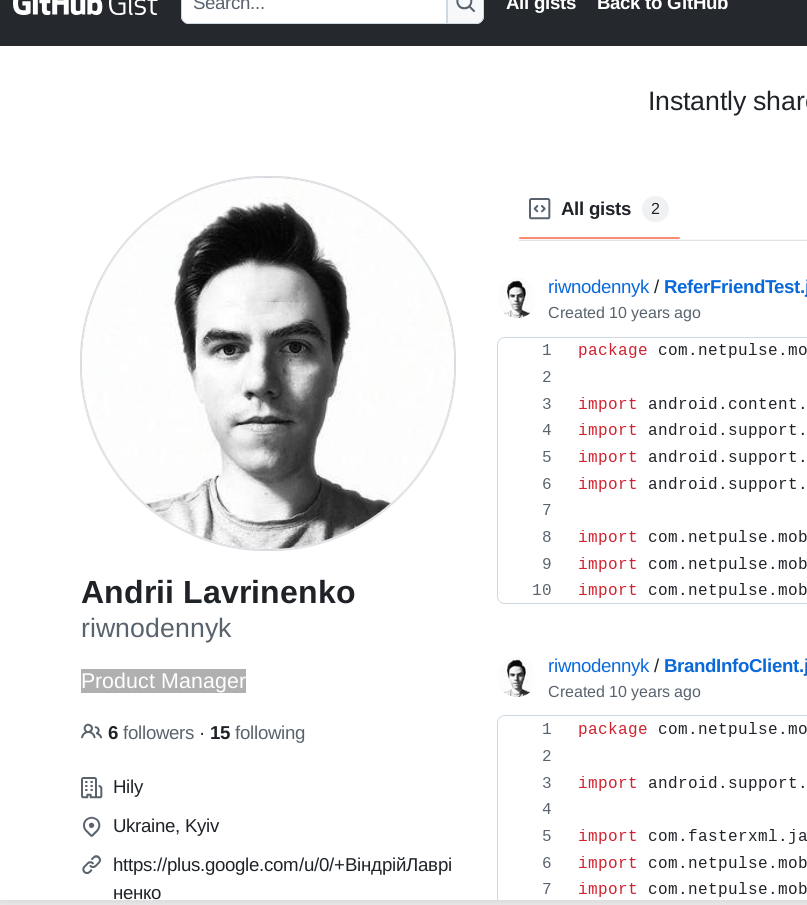Open riwnodennyk link above first gist
The image size is (807, 905).
598,287
